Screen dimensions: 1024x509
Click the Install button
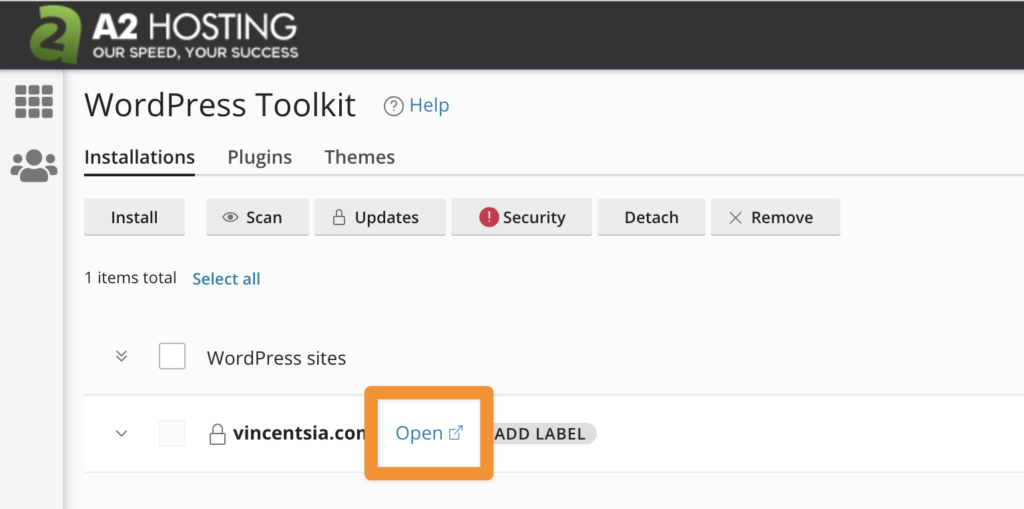135,217
